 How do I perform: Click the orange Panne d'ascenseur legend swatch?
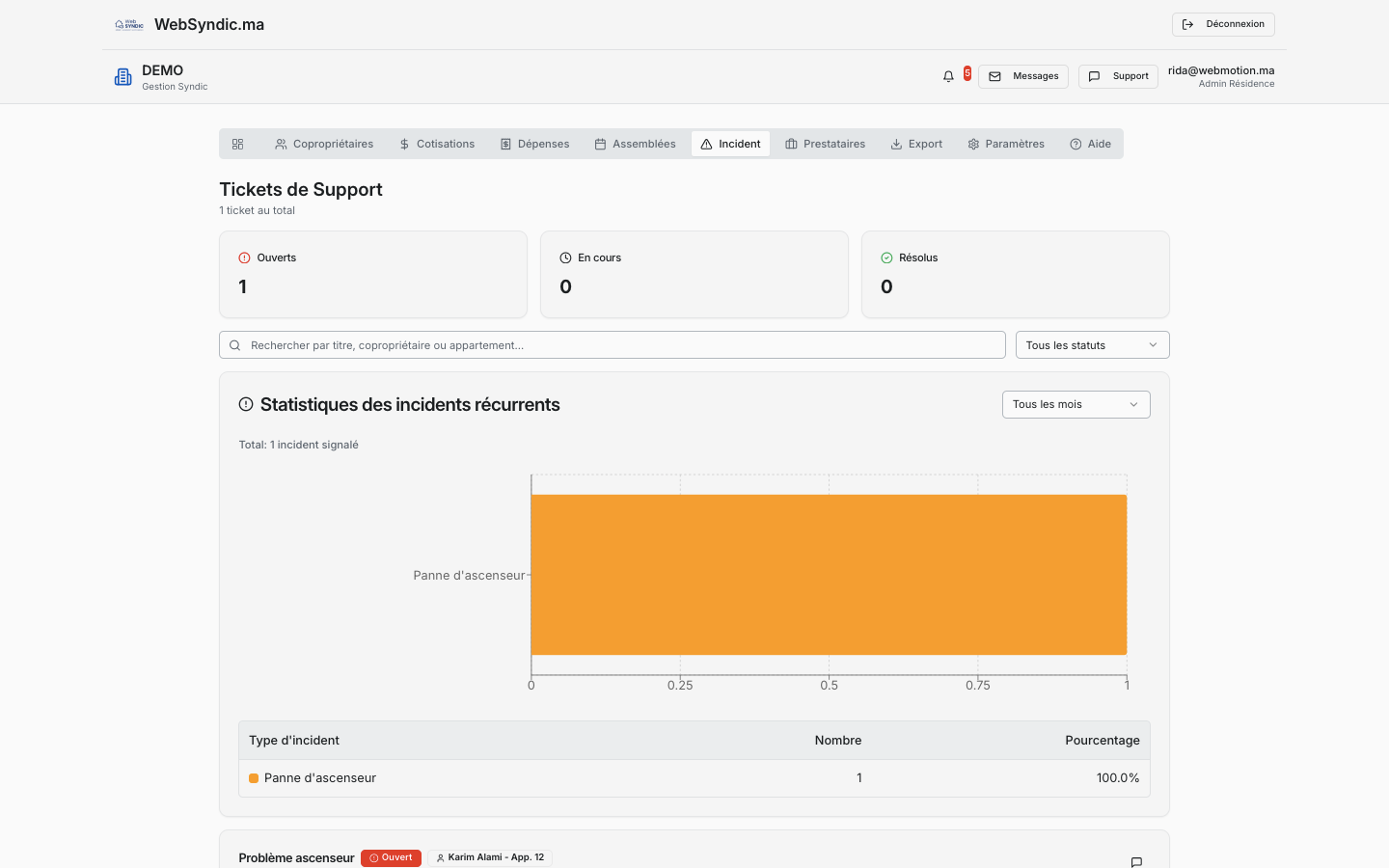[x=254, y=778]
